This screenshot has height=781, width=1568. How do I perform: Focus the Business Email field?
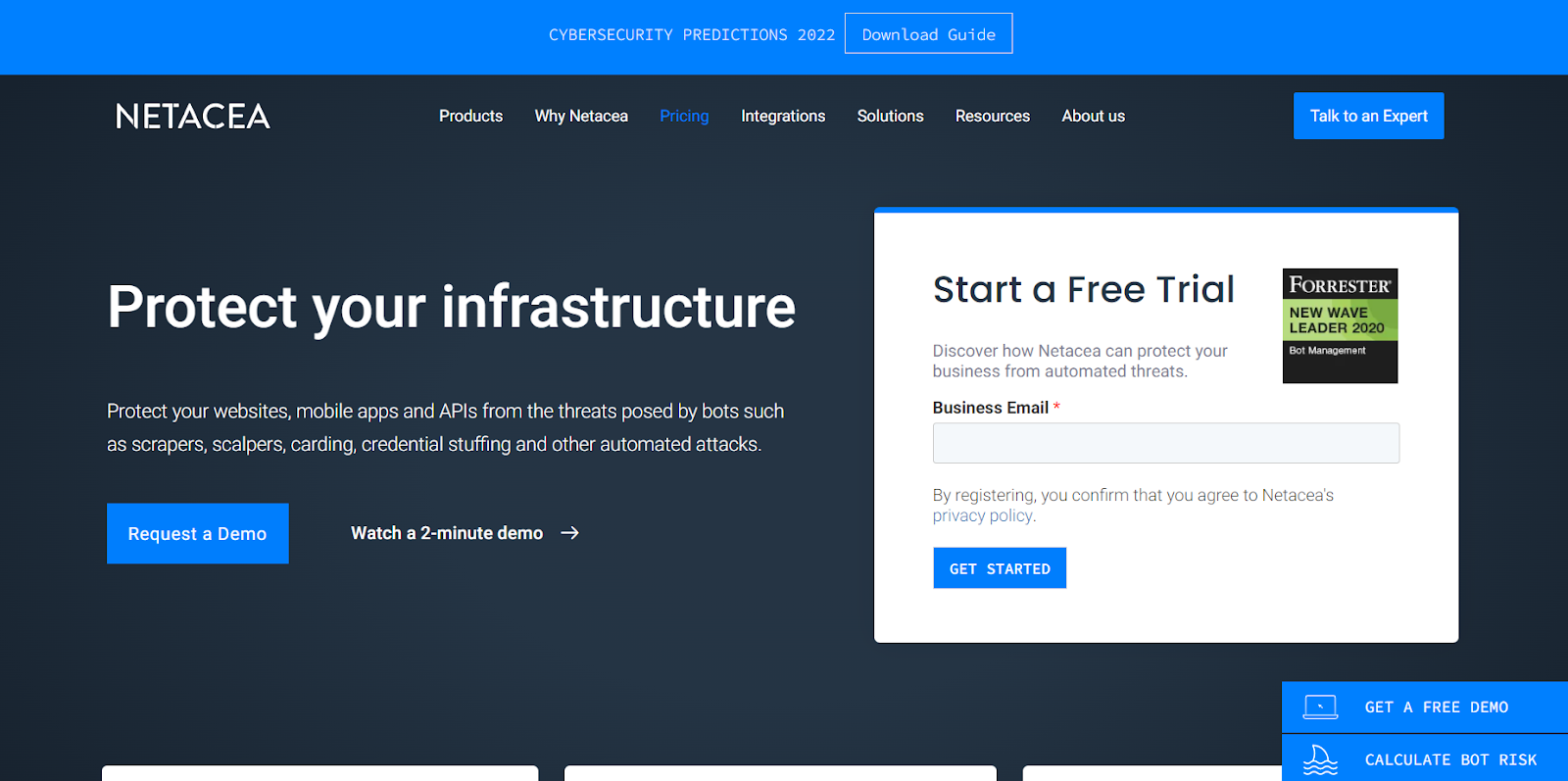pyautogui.click(x=1166, y=443)
